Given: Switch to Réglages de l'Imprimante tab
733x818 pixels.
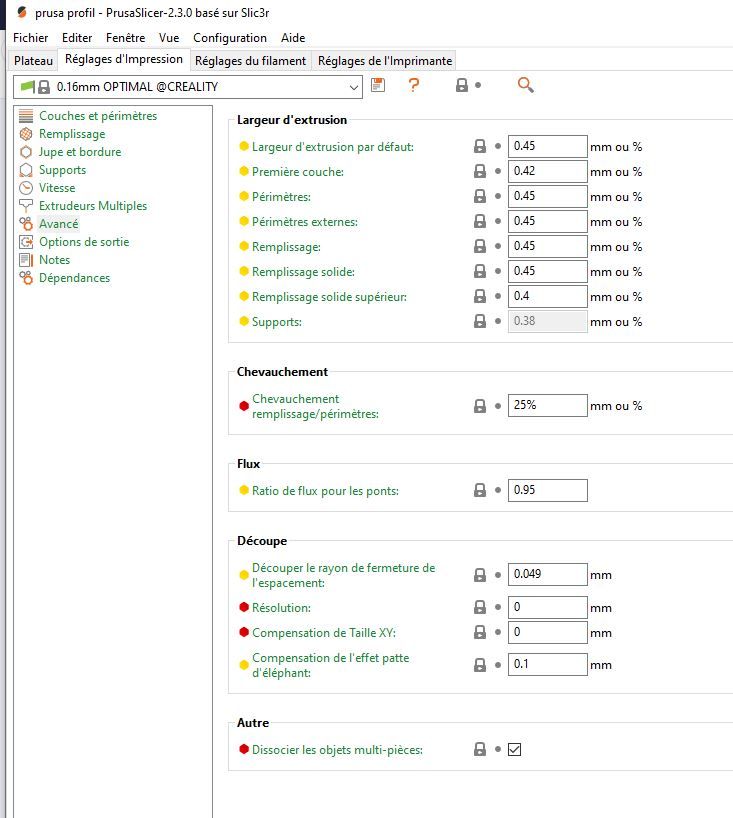Looking at the screenshot, I should tap(384, 61).
